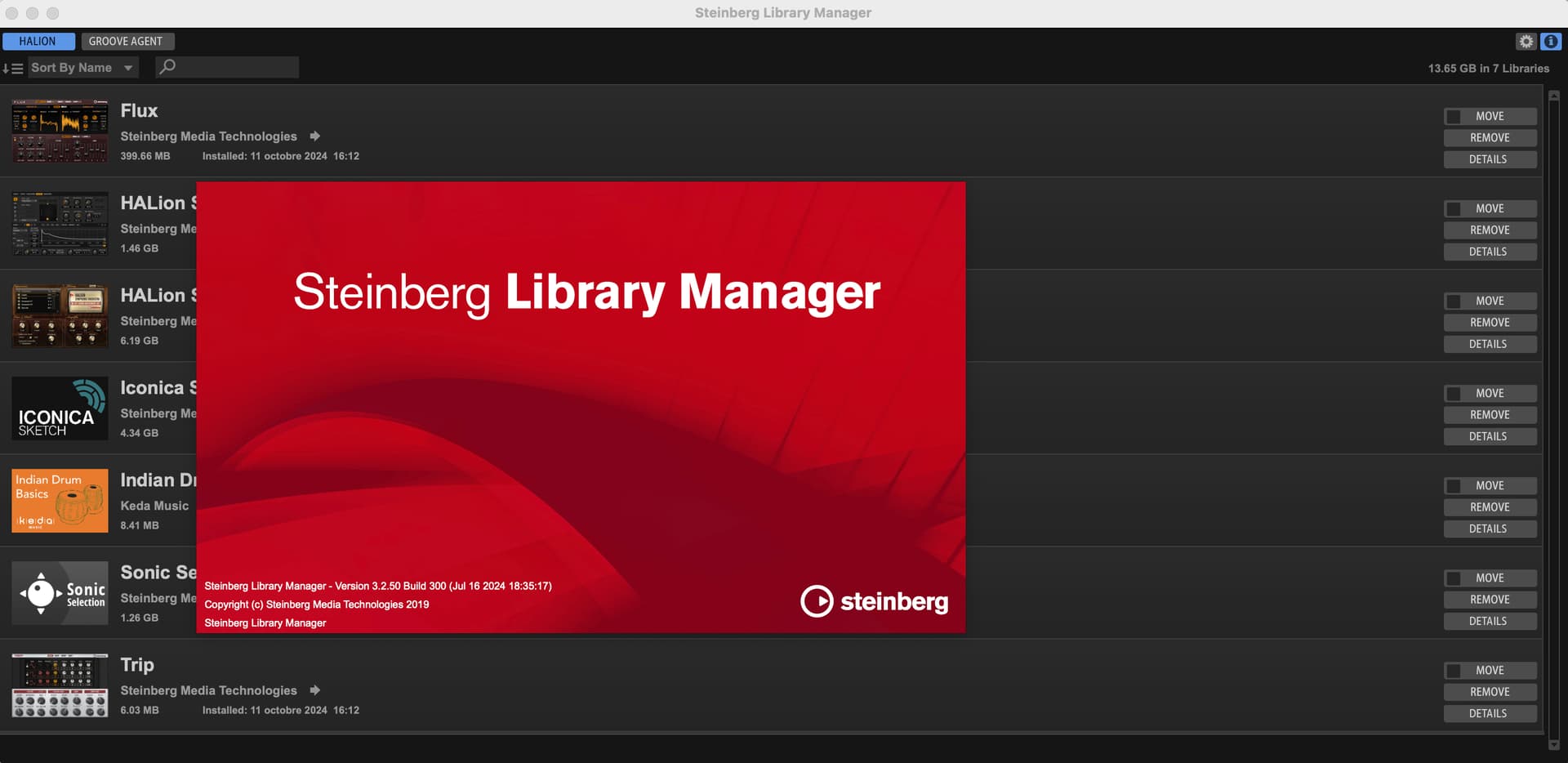The image size is (1568, 763).
Task: Remove the 6.19 GB HALion library
Action: (1490, 323)
